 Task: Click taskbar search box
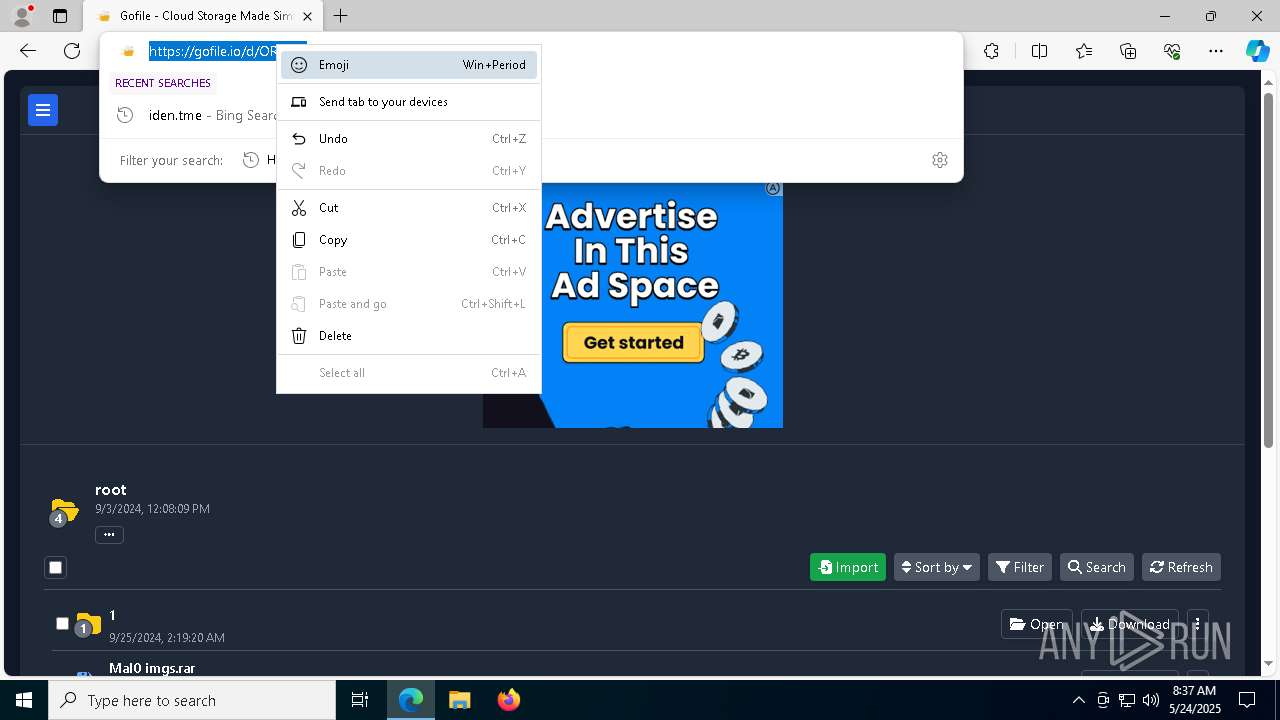(x=192, y=700)
